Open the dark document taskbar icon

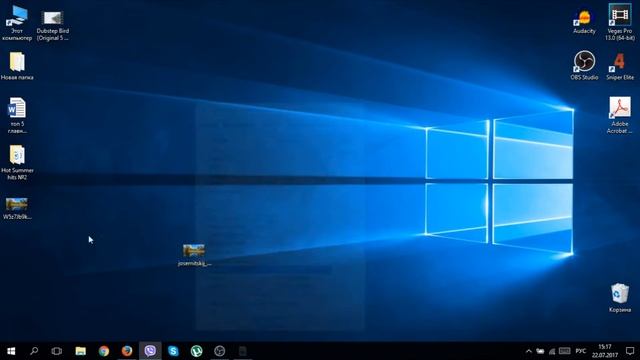click(242, 351)
